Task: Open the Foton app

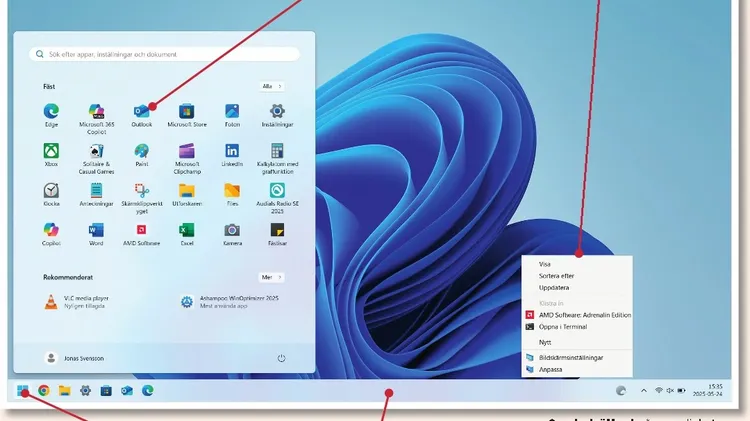Action: (232, 115)
